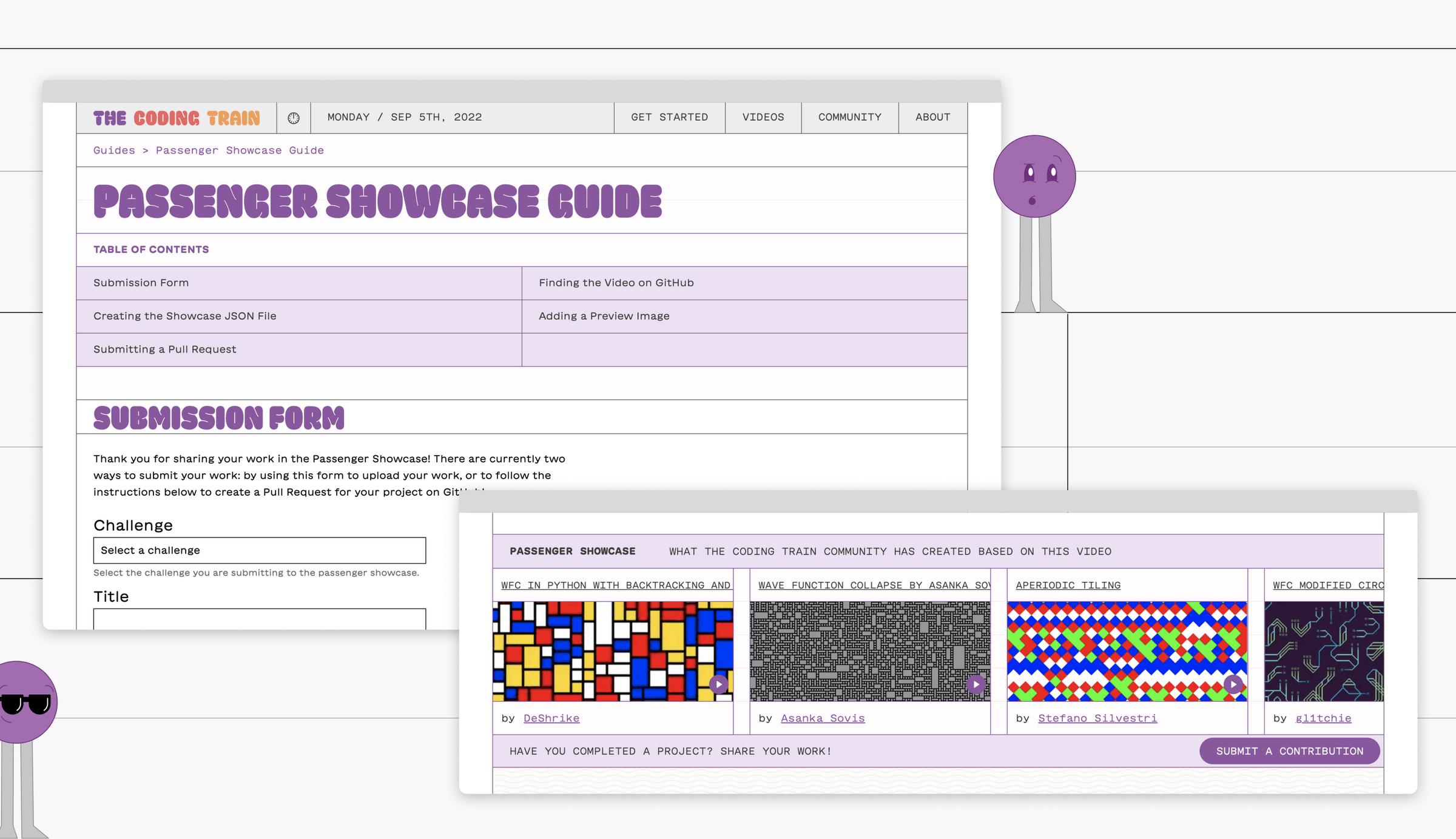The image size is (1456, 839).
Task: Jump to Finding the Video on GitHub section
Action: tap(616, 283)
